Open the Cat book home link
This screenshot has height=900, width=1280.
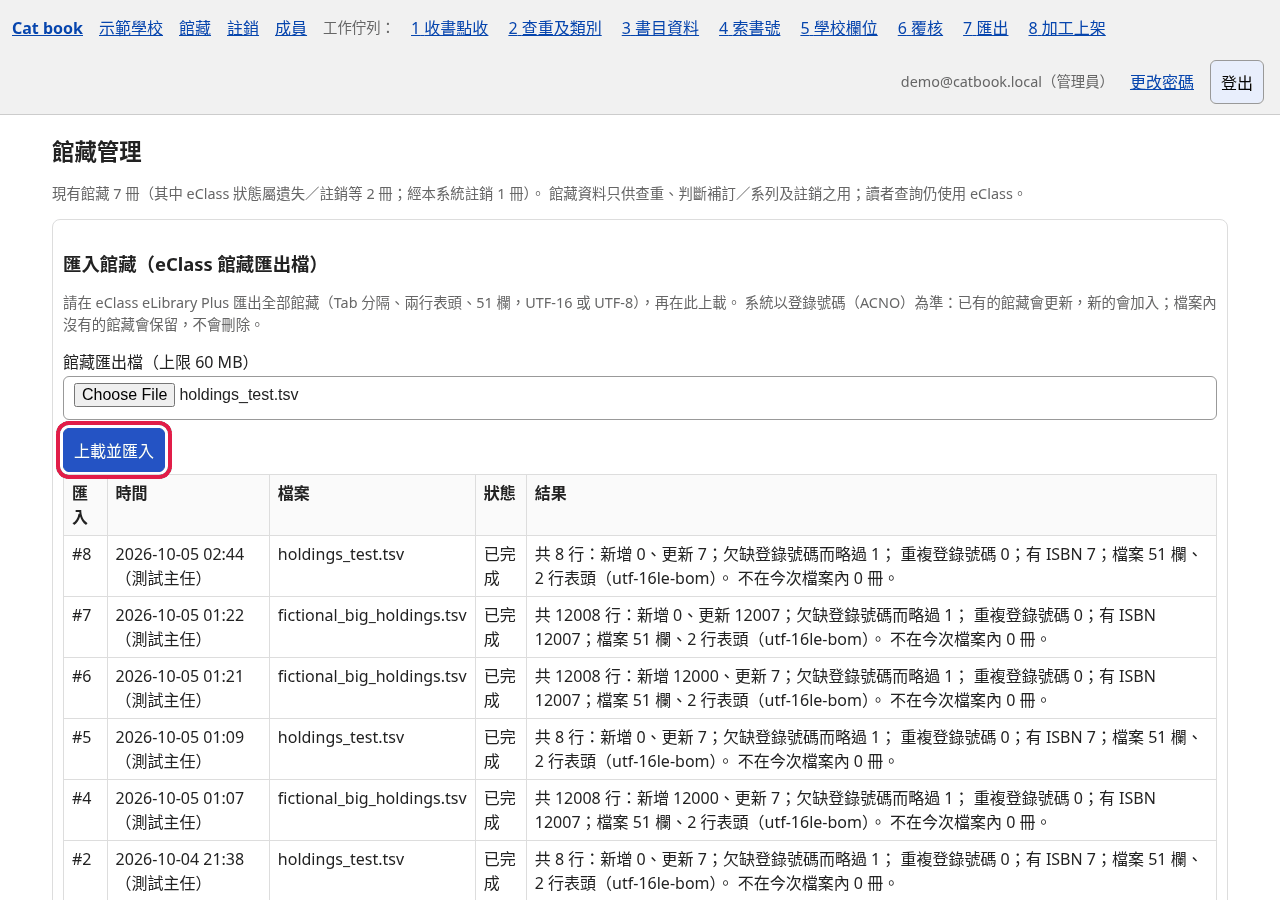[47, 28]
